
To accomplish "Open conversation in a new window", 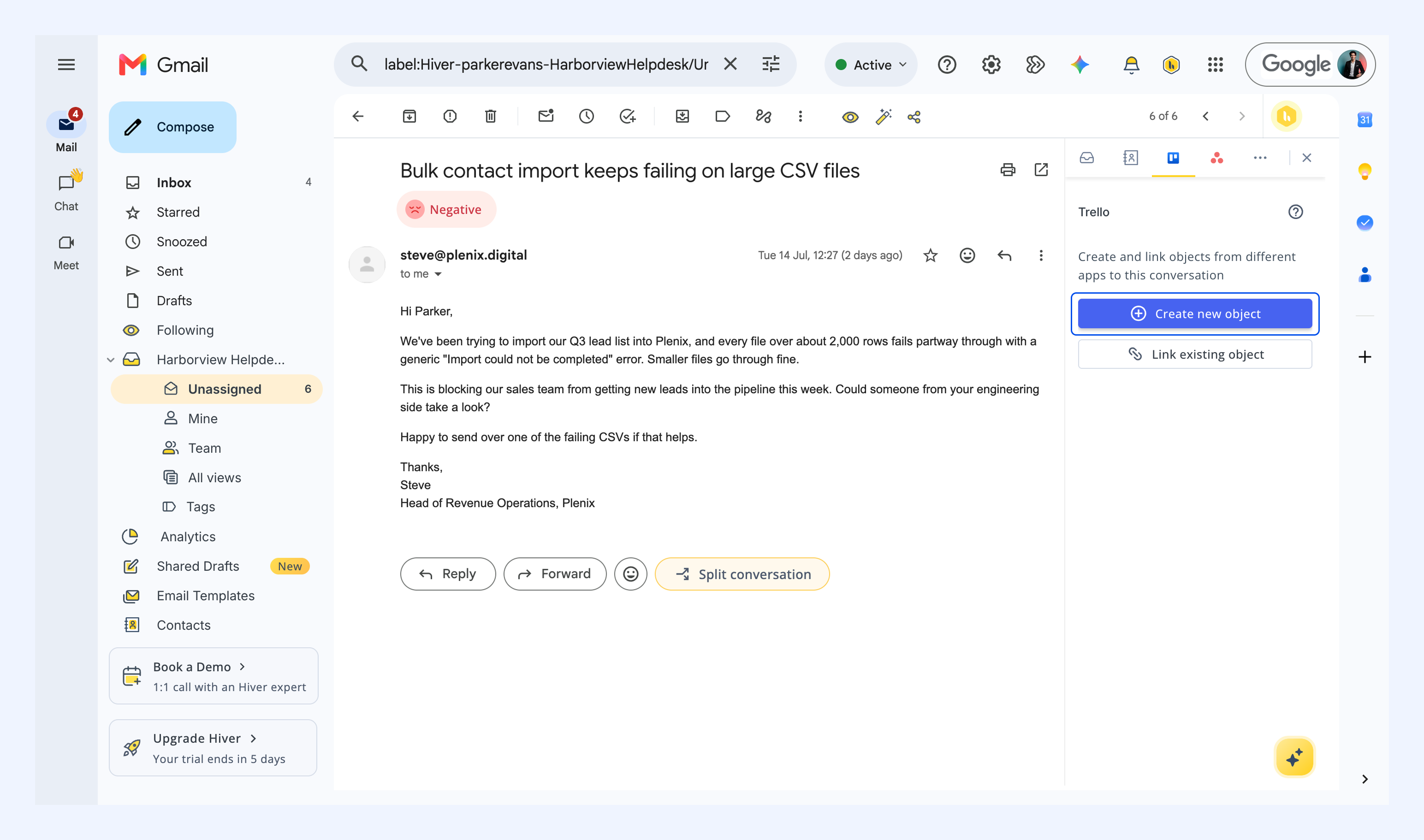I will [x=1041, y=170].
